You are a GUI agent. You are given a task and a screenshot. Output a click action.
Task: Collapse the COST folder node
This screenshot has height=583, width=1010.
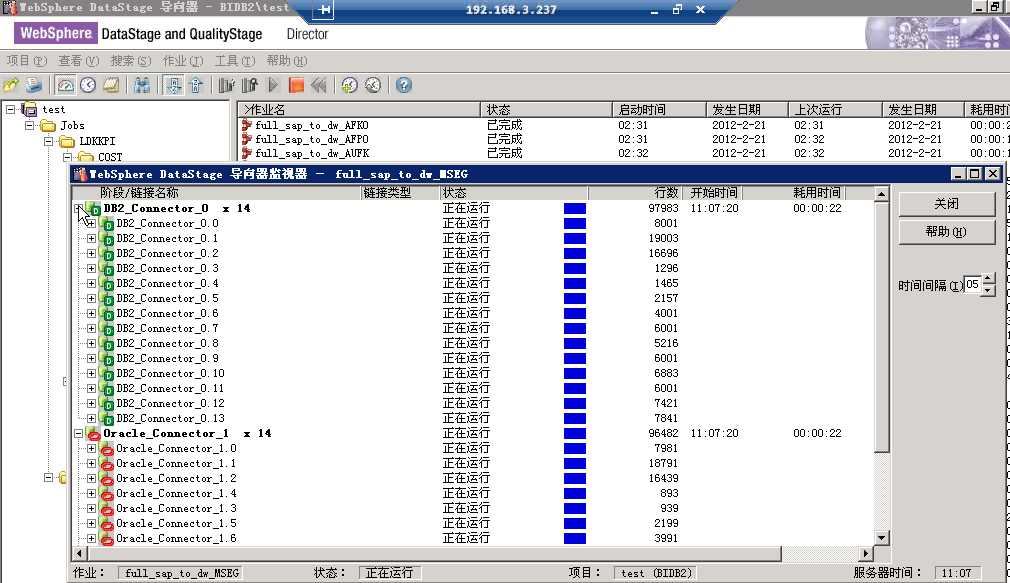pyautogui.click(x=67, y=157)
